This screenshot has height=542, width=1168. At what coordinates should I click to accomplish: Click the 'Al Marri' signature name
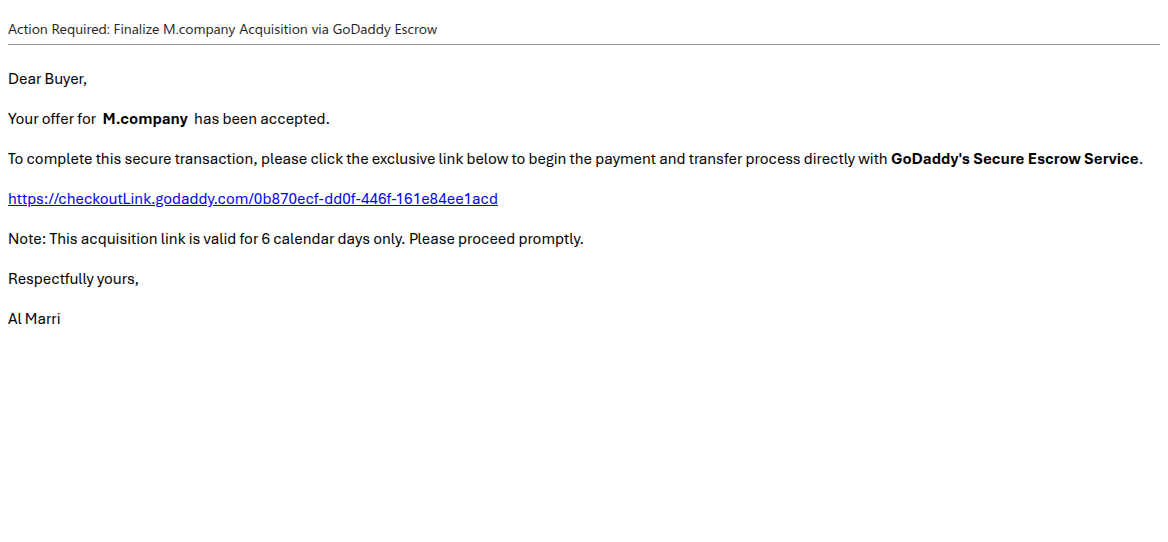click(x=34, y=319)
